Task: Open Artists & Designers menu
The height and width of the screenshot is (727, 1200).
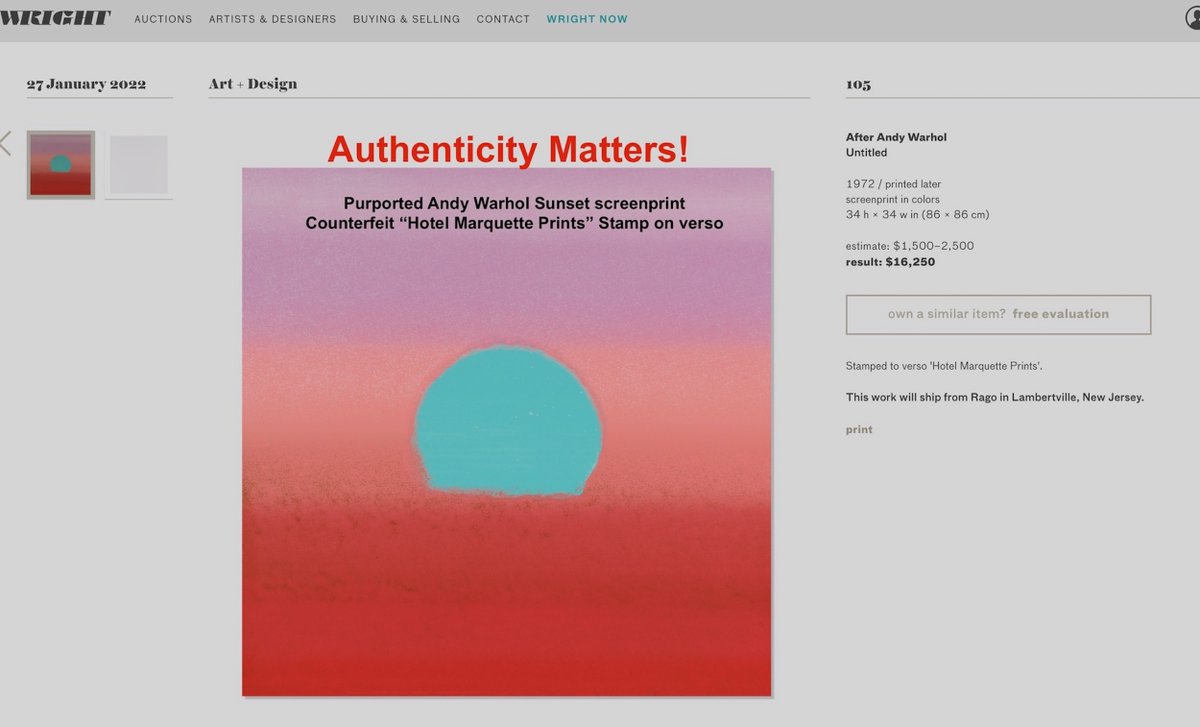Action: (x=272, y=19)
